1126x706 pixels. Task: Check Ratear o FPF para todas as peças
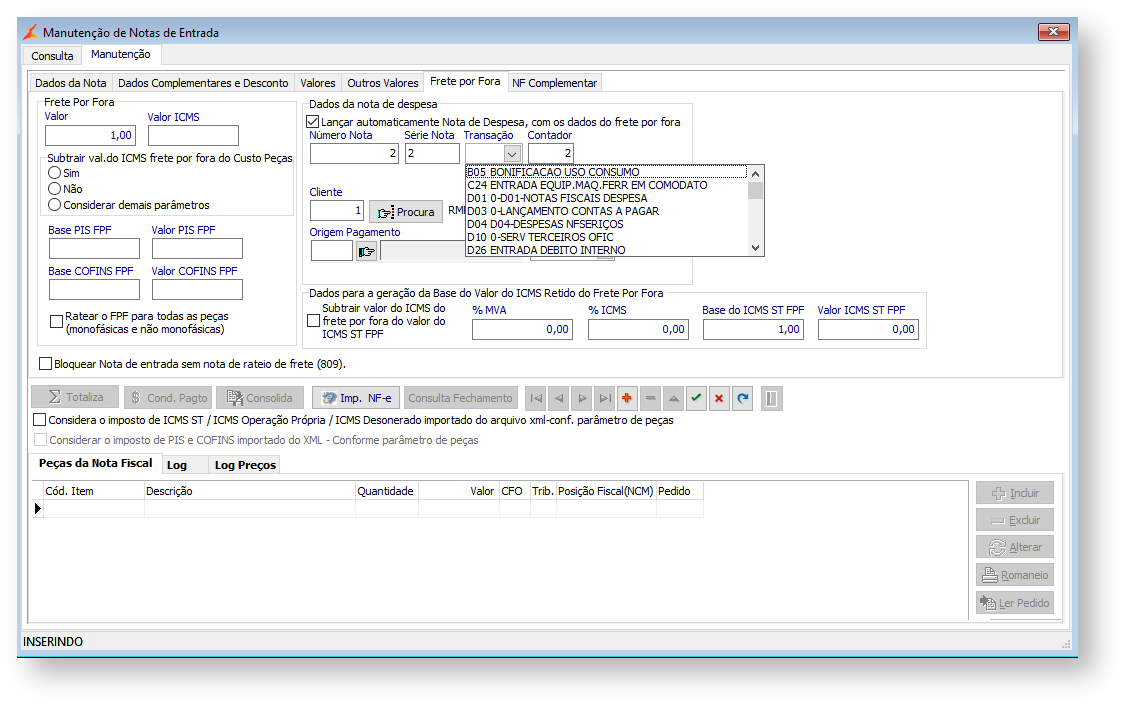pos(57,321)
